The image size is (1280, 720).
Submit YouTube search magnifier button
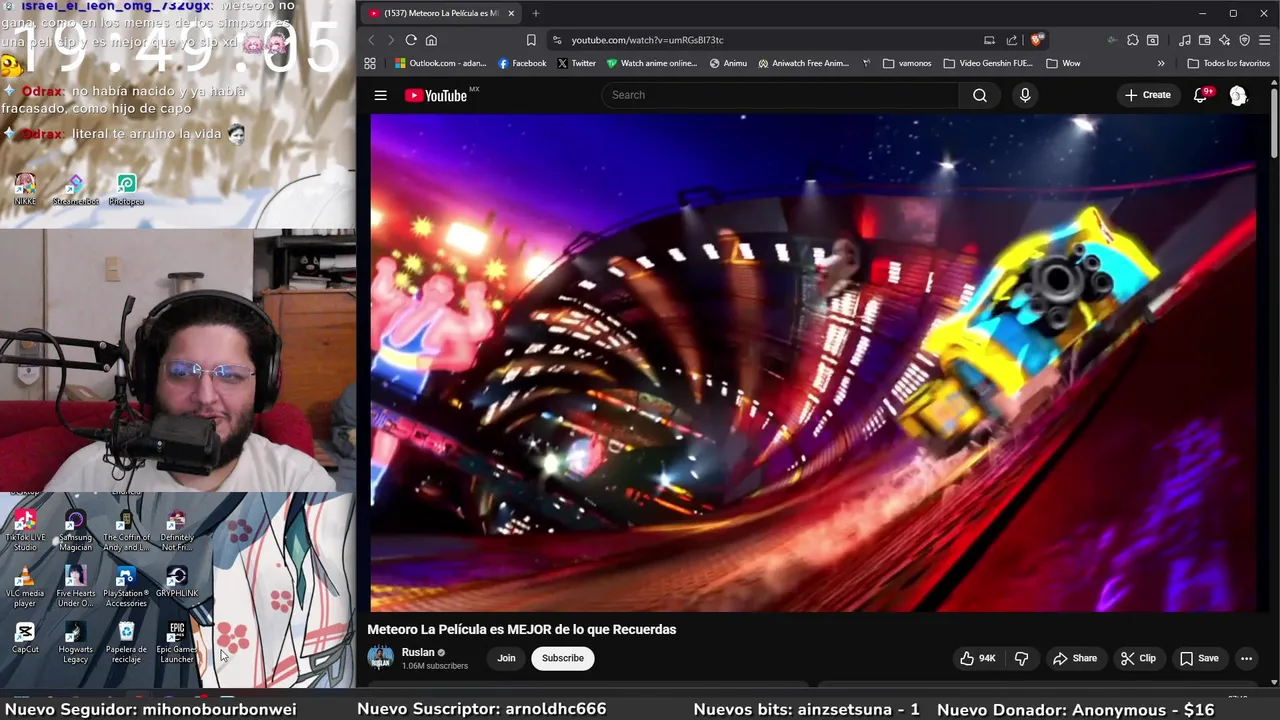[980, 95]
